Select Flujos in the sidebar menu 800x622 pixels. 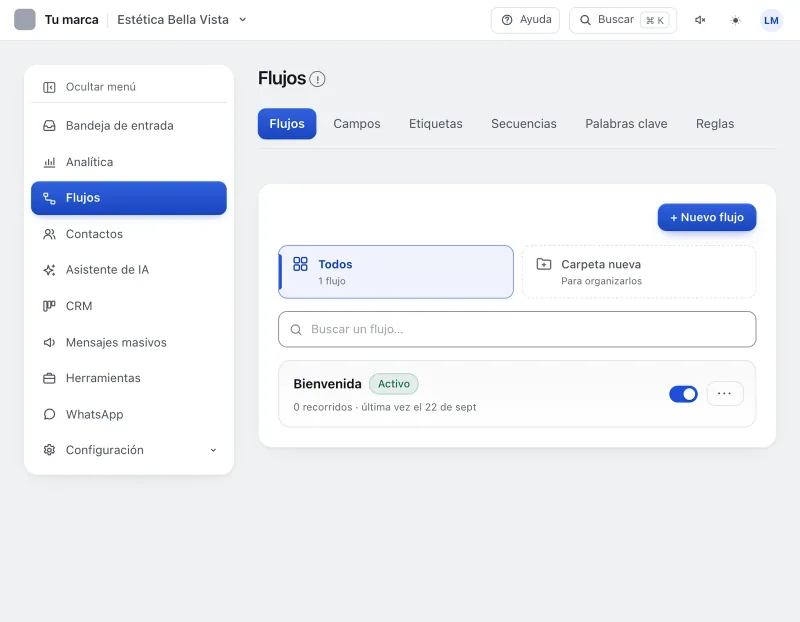129,198
